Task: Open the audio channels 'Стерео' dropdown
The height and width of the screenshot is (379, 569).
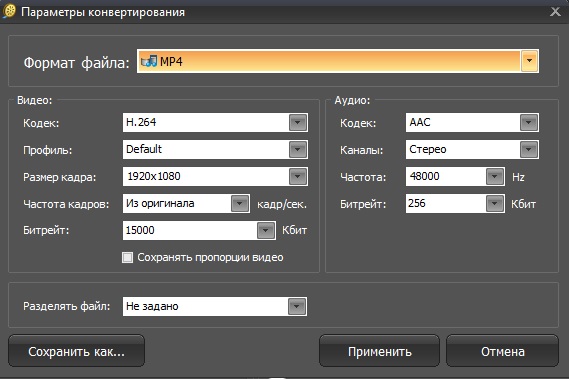Action: pos(529,149)
